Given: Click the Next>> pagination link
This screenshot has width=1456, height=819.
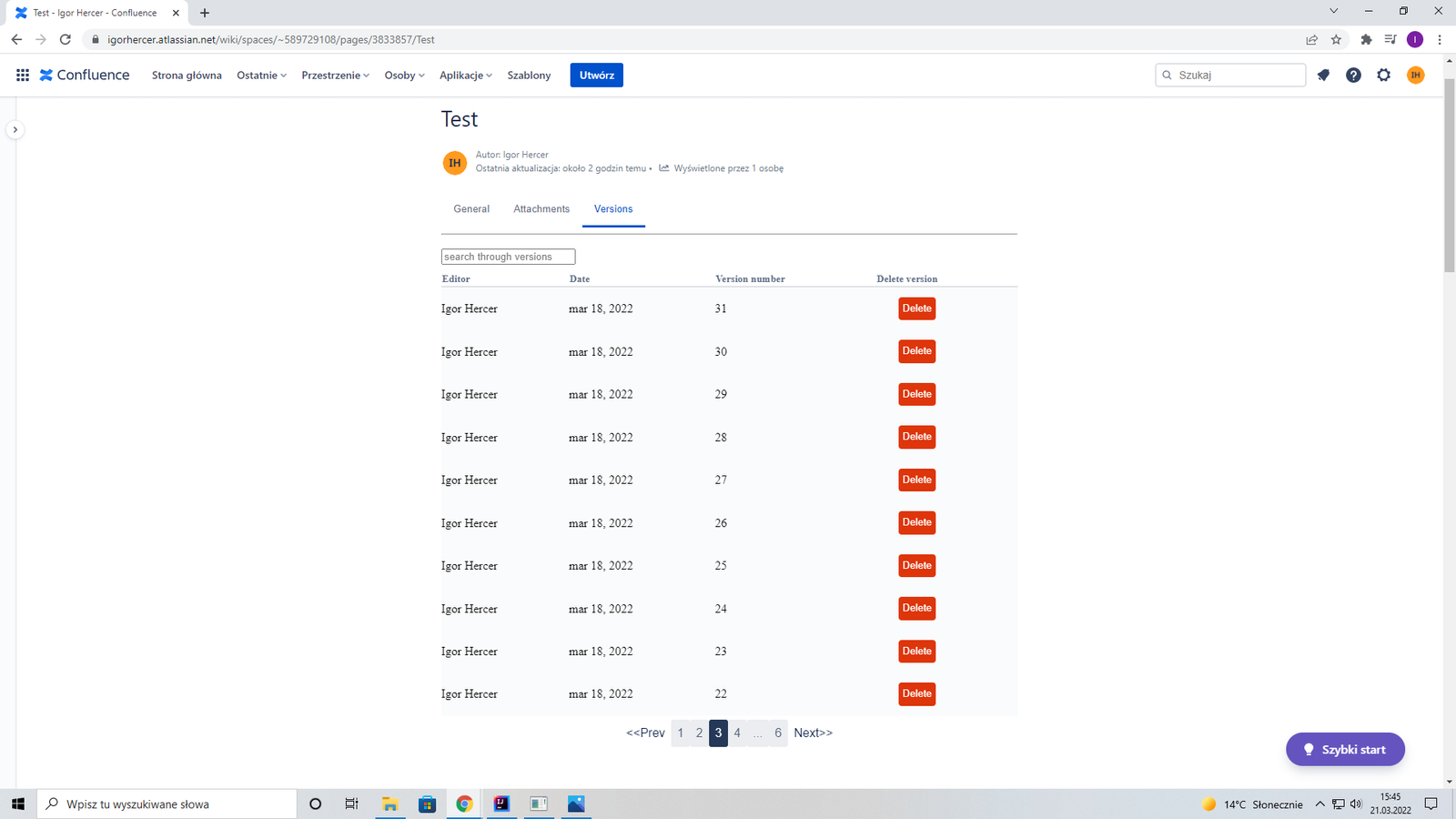Looking at the screenshot, I should pos(813,733).
